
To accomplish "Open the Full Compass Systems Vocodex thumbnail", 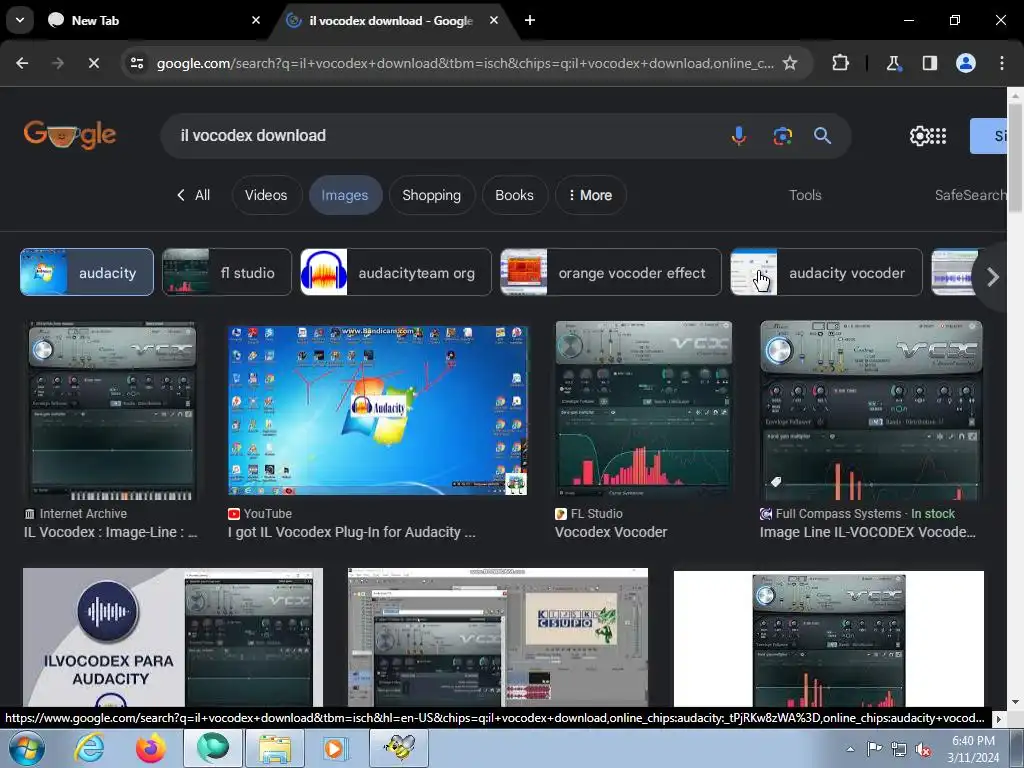I will click(x=871, y=411).
